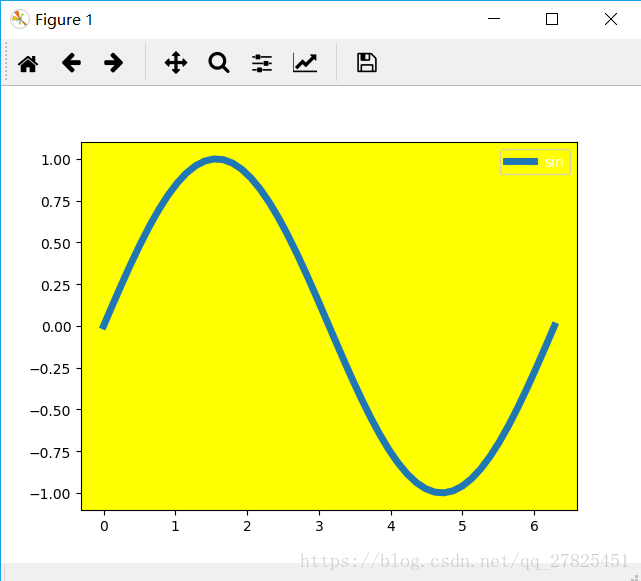Click the x-axis tick label 5
Viewport: 641px width, 581px height.
pos(462,526)
